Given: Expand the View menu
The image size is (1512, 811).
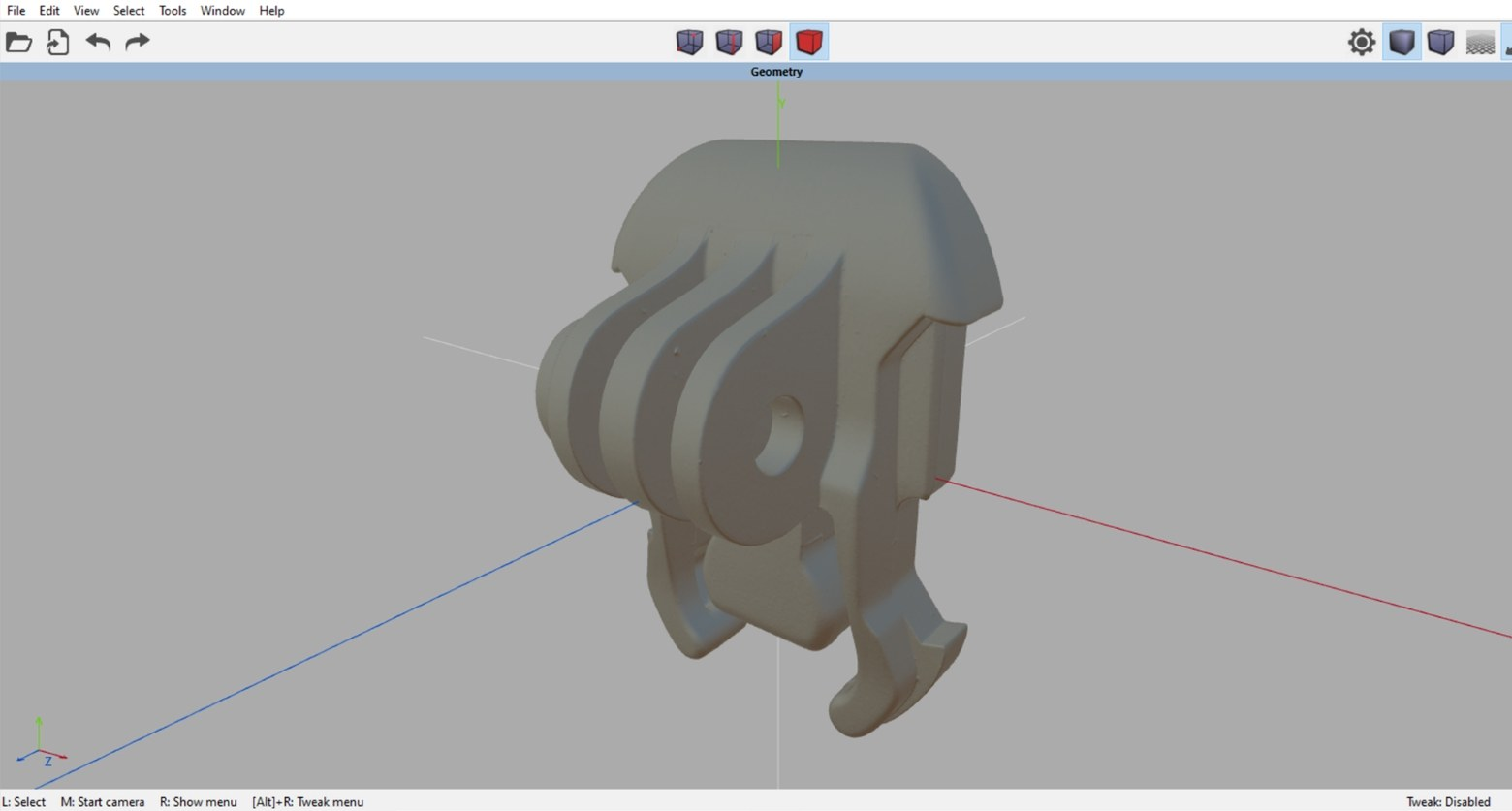Looking at the screenshot, I should tap(86, 11).
